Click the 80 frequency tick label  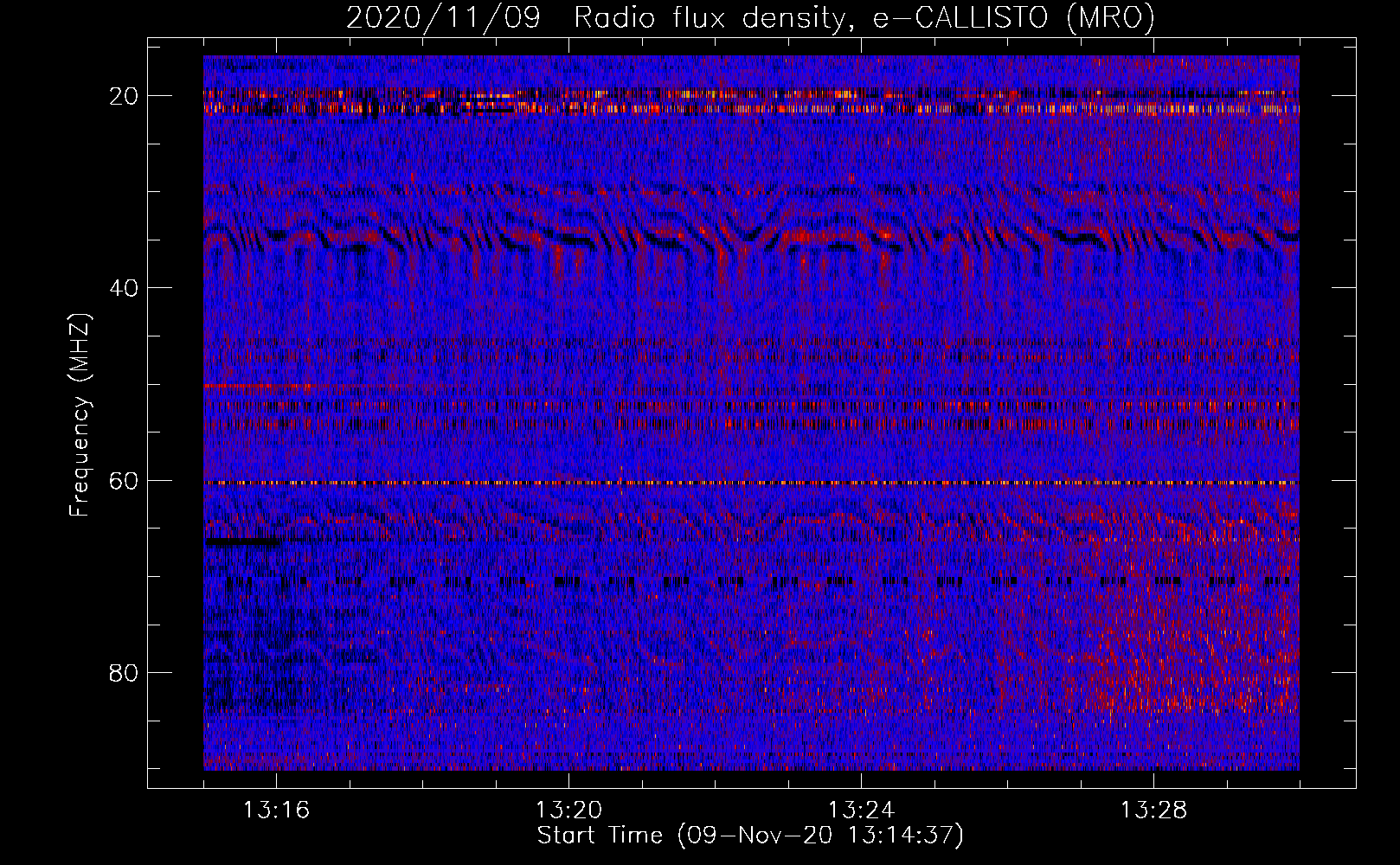125,672
